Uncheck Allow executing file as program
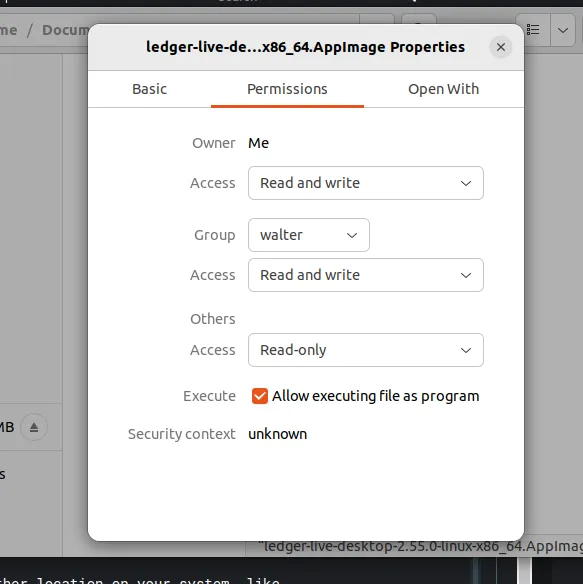The image size is (583, 584). pos(260,396)
